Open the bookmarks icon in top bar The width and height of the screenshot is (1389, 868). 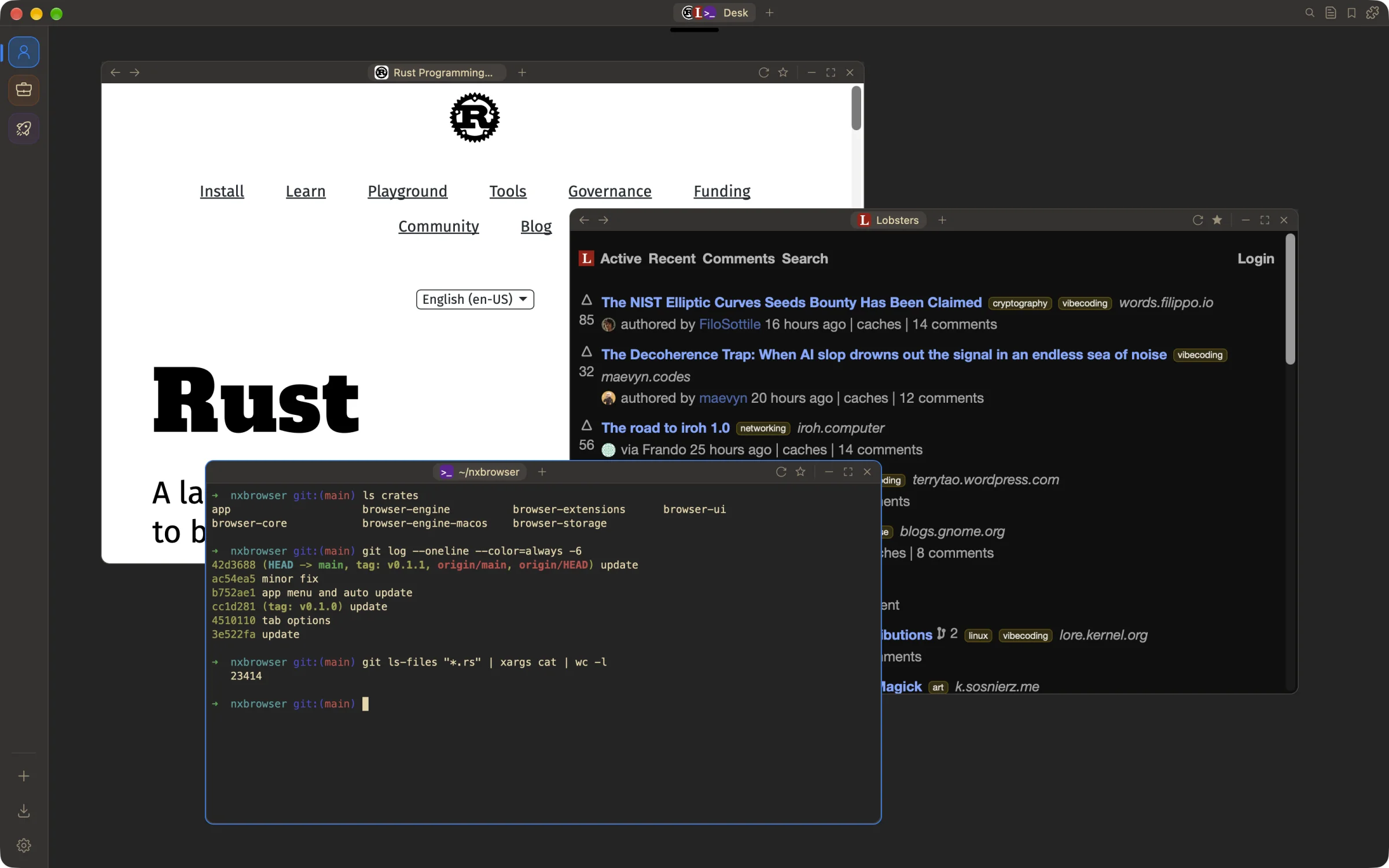1351,13
